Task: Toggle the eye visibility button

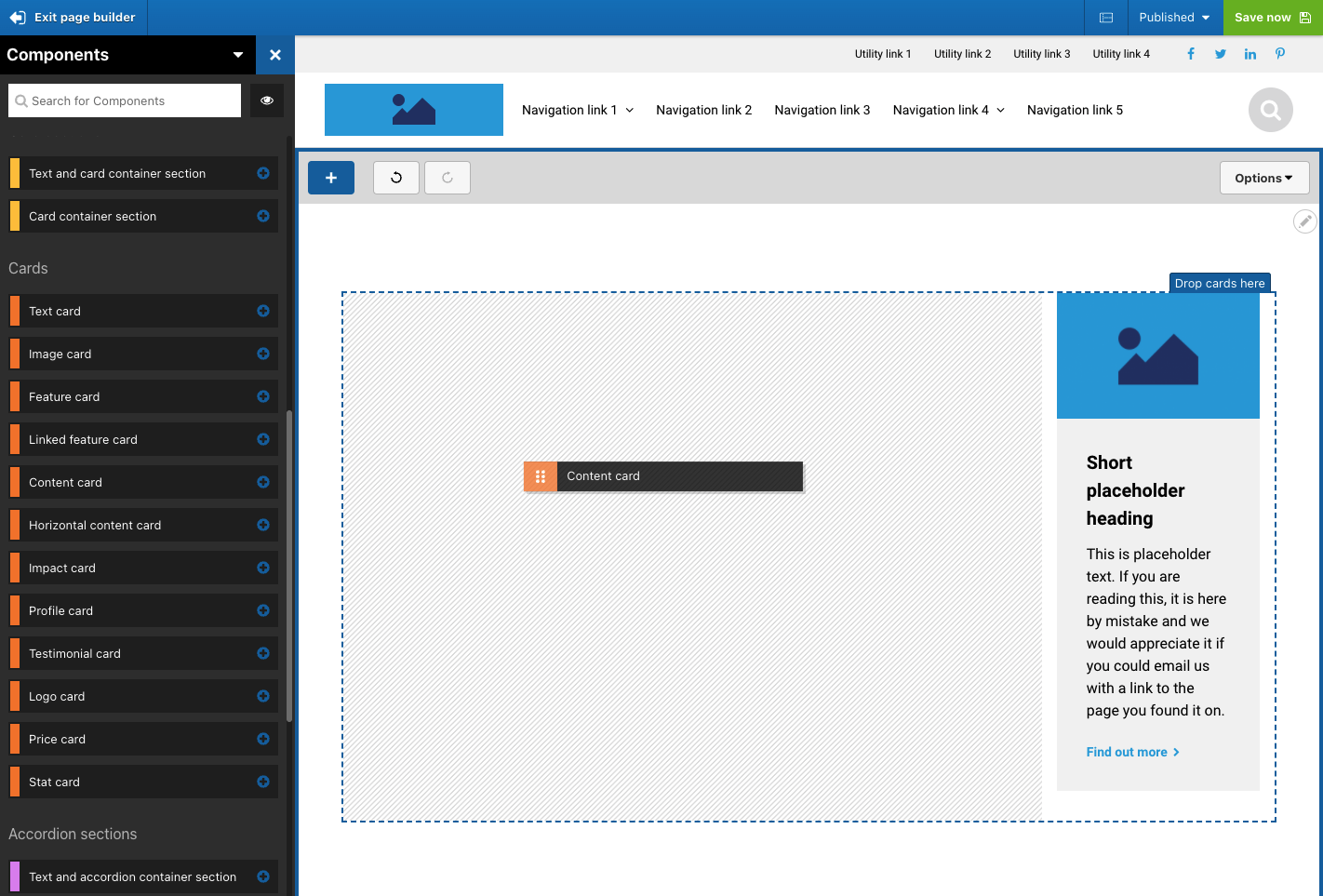Action: (267, 100)
